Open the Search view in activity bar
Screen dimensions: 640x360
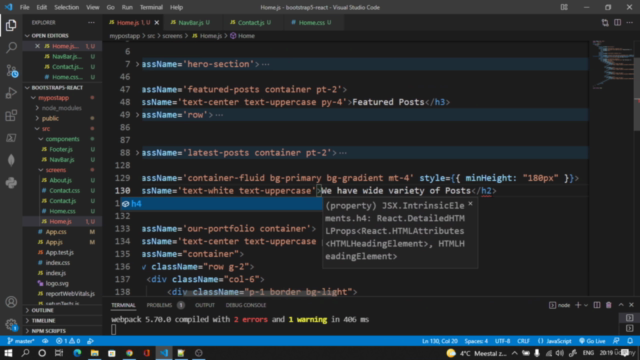pos(11,48)
